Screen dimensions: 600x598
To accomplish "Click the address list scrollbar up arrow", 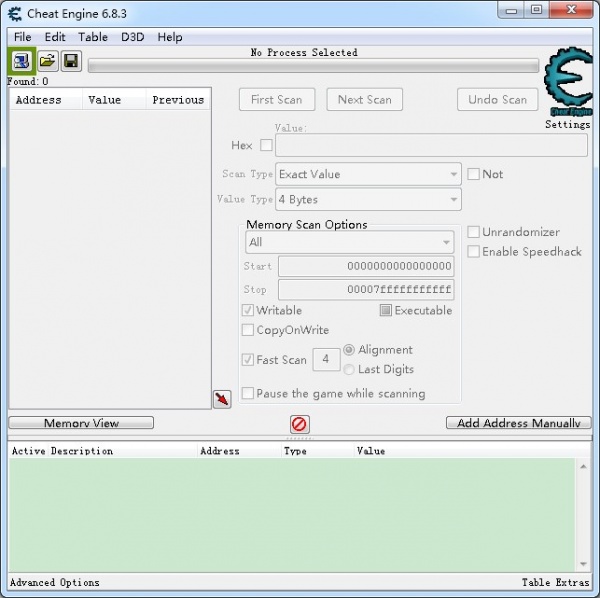I will (x=583, y=466).
